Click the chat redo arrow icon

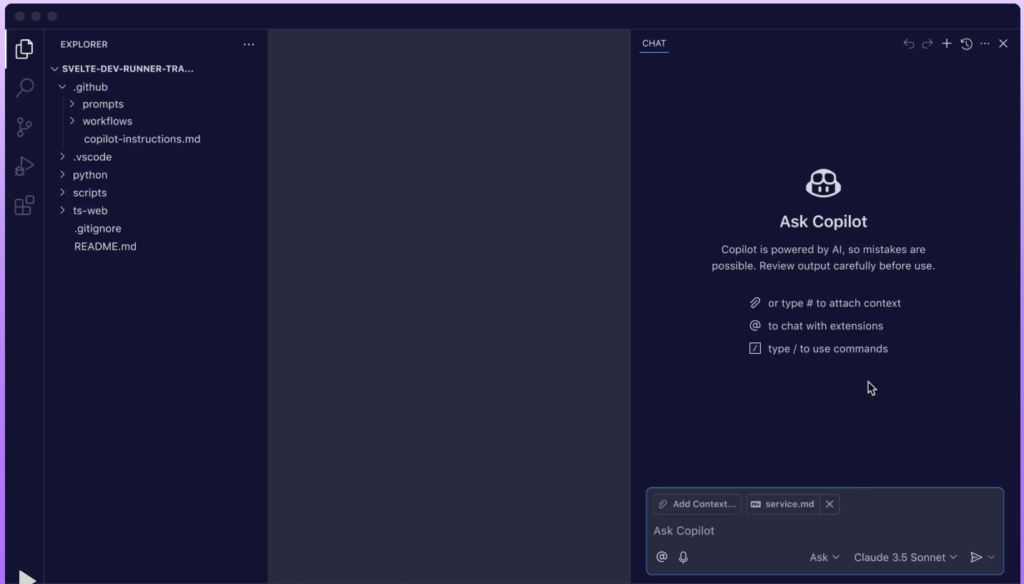(927, 44)
